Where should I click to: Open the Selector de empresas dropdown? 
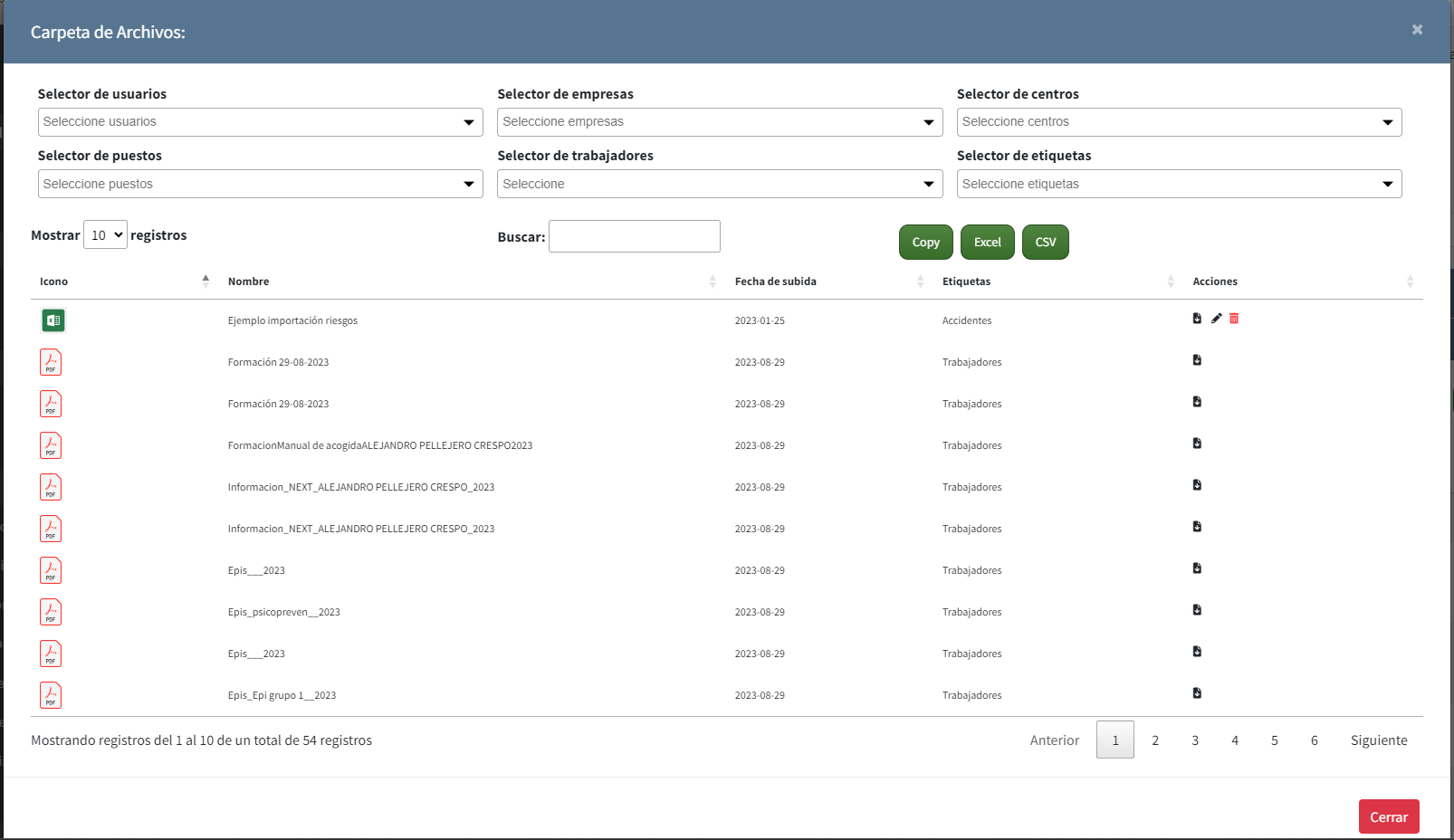tap(720, 122)
